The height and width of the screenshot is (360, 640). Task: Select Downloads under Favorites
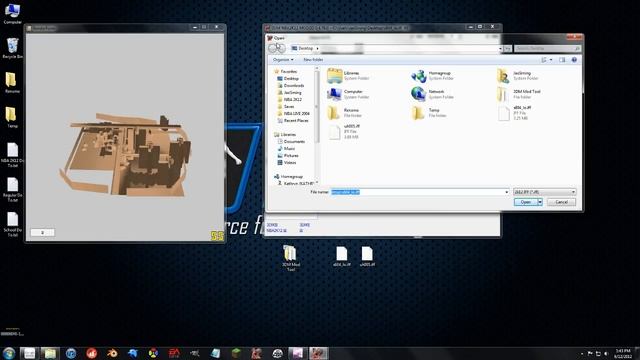[x=291, y=86]
